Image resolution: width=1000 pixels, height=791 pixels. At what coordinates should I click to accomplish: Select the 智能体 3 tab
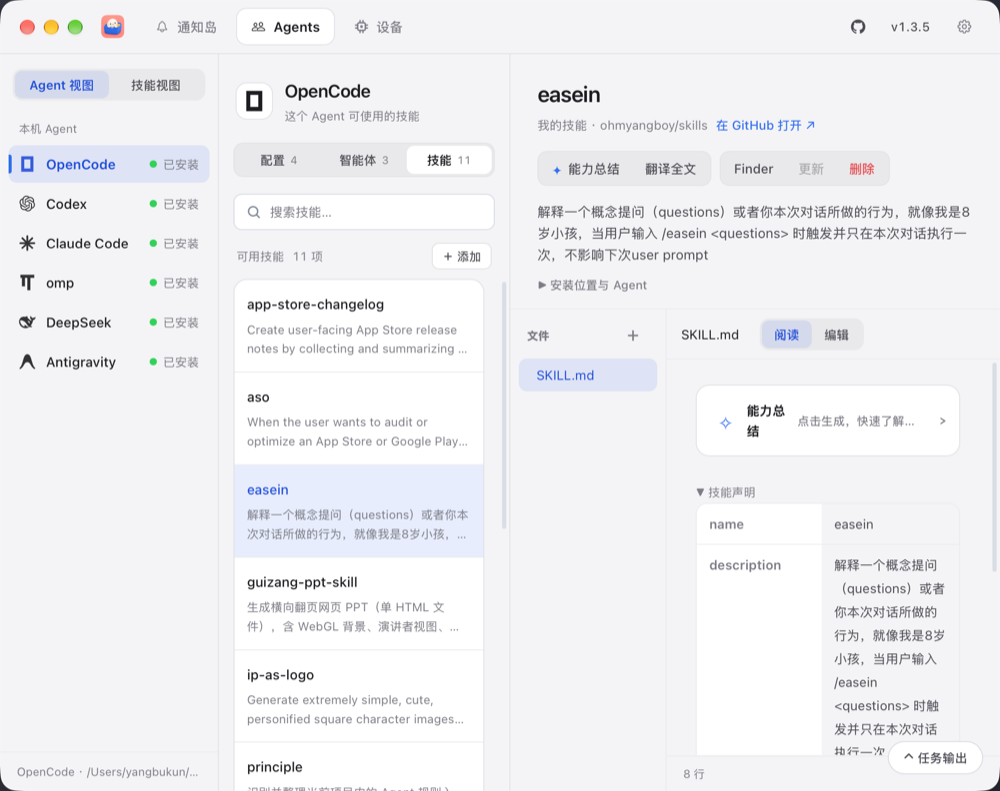[x=364, y=160]
